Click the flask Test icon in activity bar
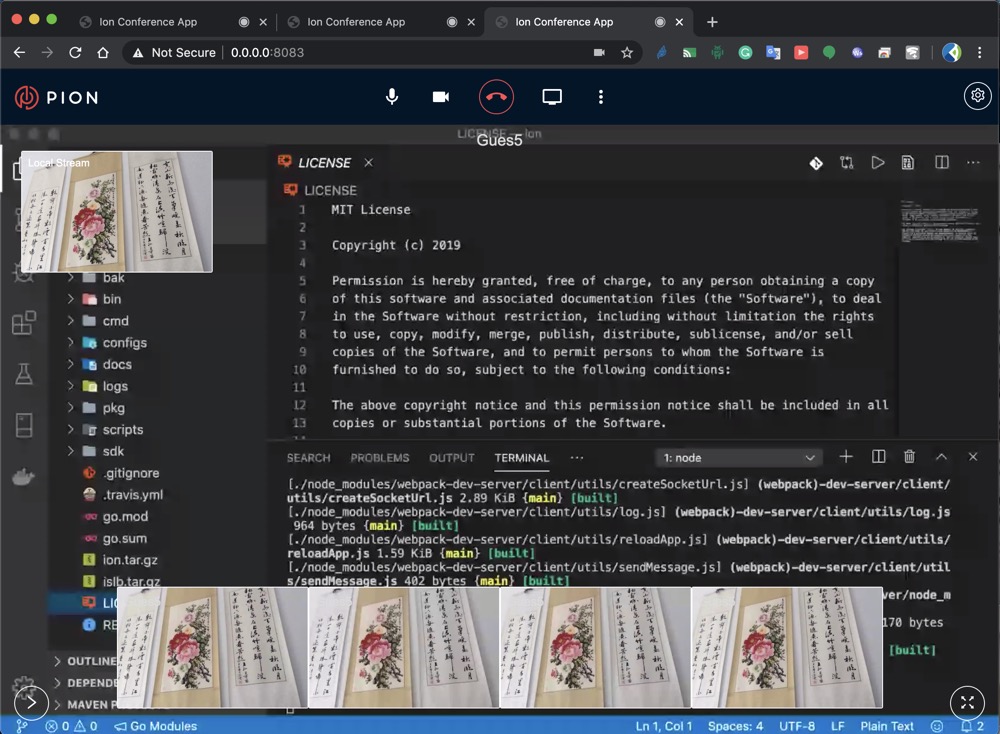This screenshot has width=1000, height=734. coord(24,374)
